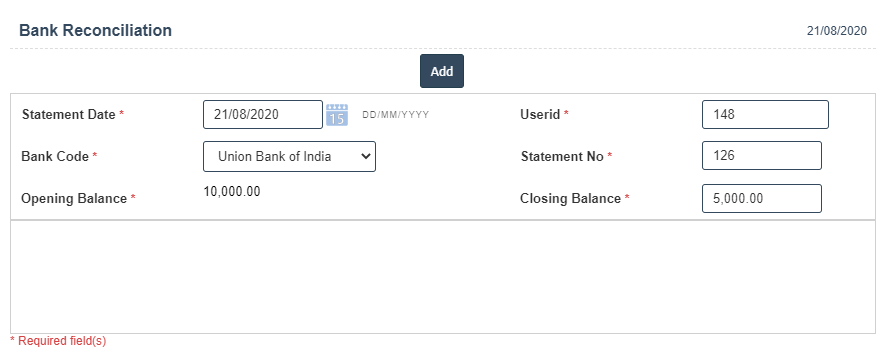The image size is (890, 360).
Task: Click the Add button
Action: 442,72
